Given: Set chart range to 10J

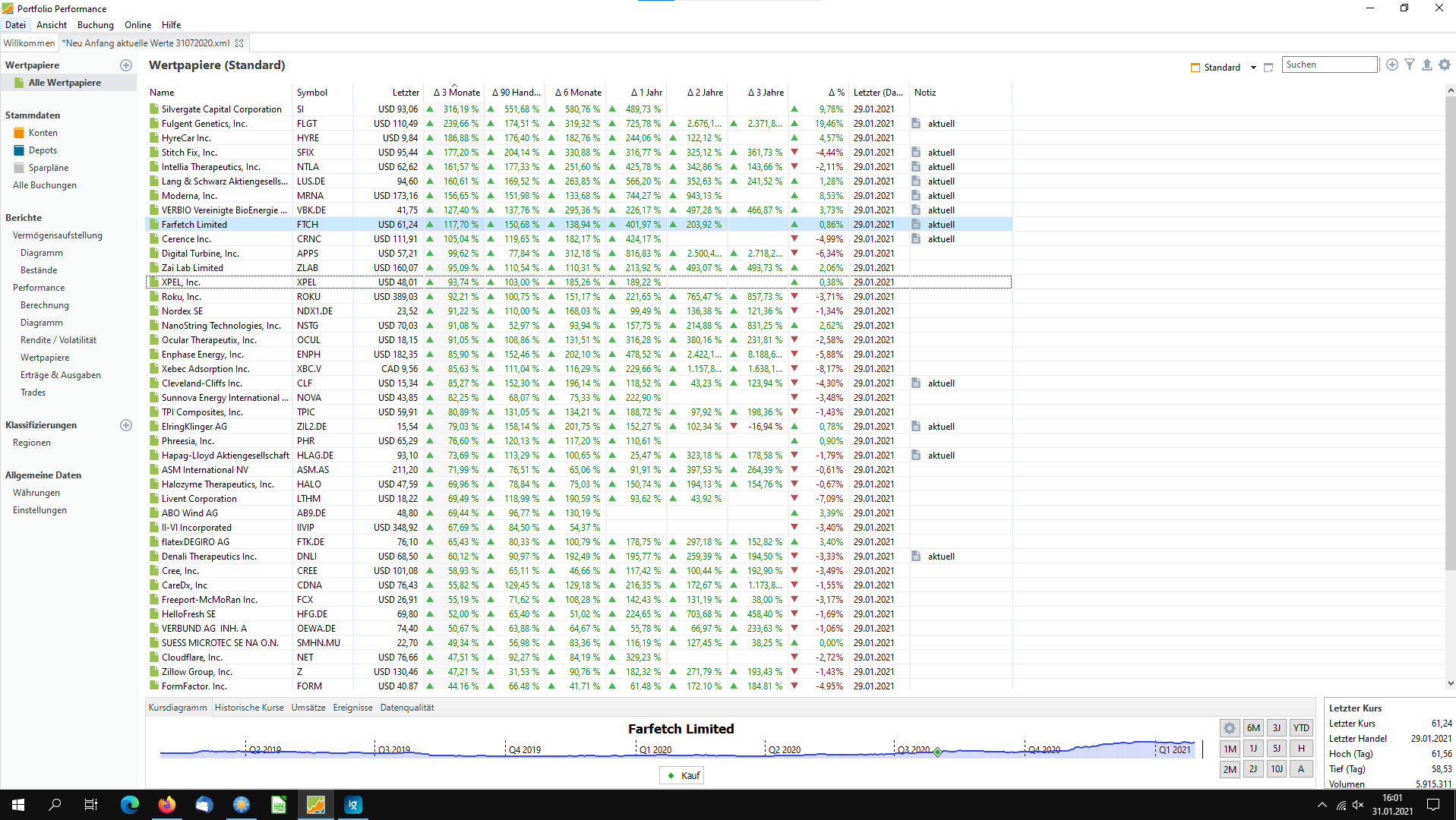Looking at the screenshot, I should [1277, 769].
